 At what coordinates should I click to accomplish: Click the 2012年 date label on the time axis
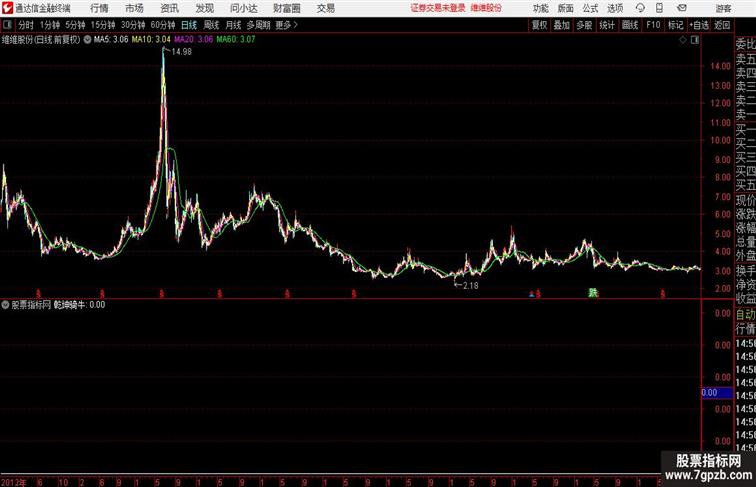(x=14, y=482)
